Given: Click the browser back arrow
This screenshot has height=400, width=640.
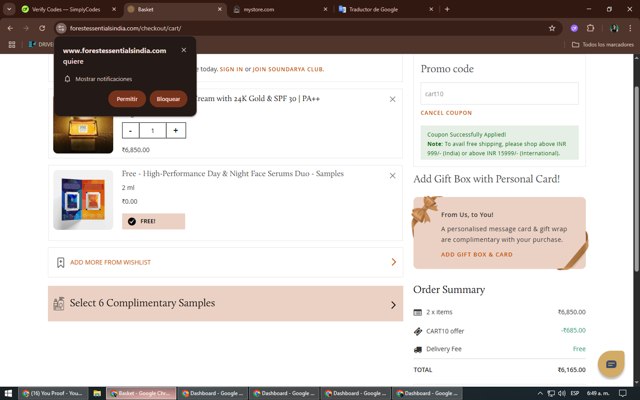Looking at the screenshot, I should coord(10,28).
